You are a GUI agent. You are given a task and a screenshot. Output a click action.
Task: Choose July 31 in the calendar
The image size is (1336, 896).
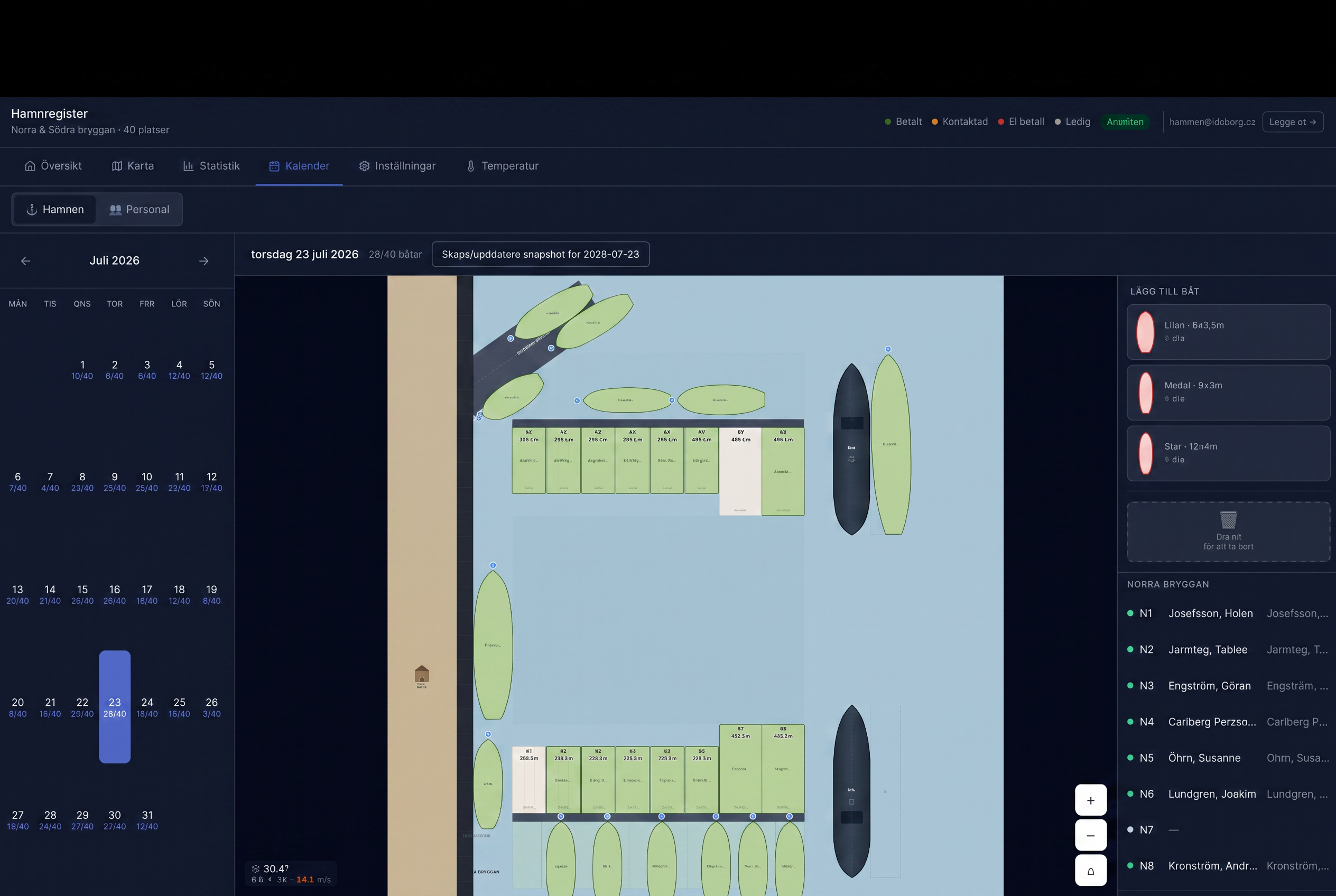(147, 820)
